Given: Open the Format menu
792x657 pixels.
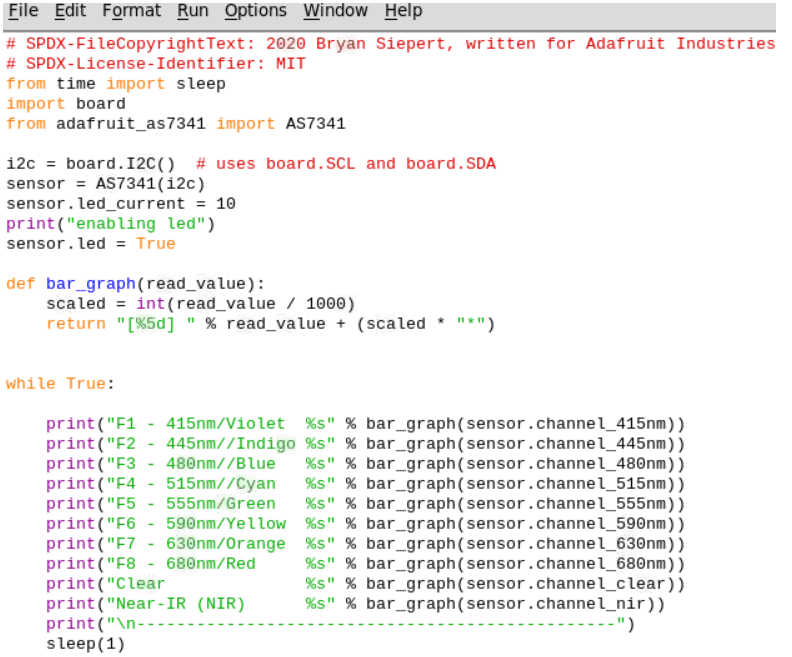Looking at the screenshot, I should [131, 11].
